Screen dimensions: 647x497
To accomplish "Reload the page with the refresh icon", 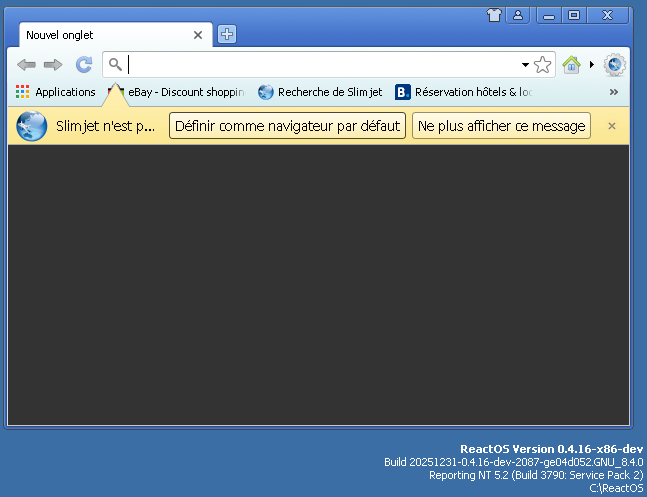I will (84, 65).
